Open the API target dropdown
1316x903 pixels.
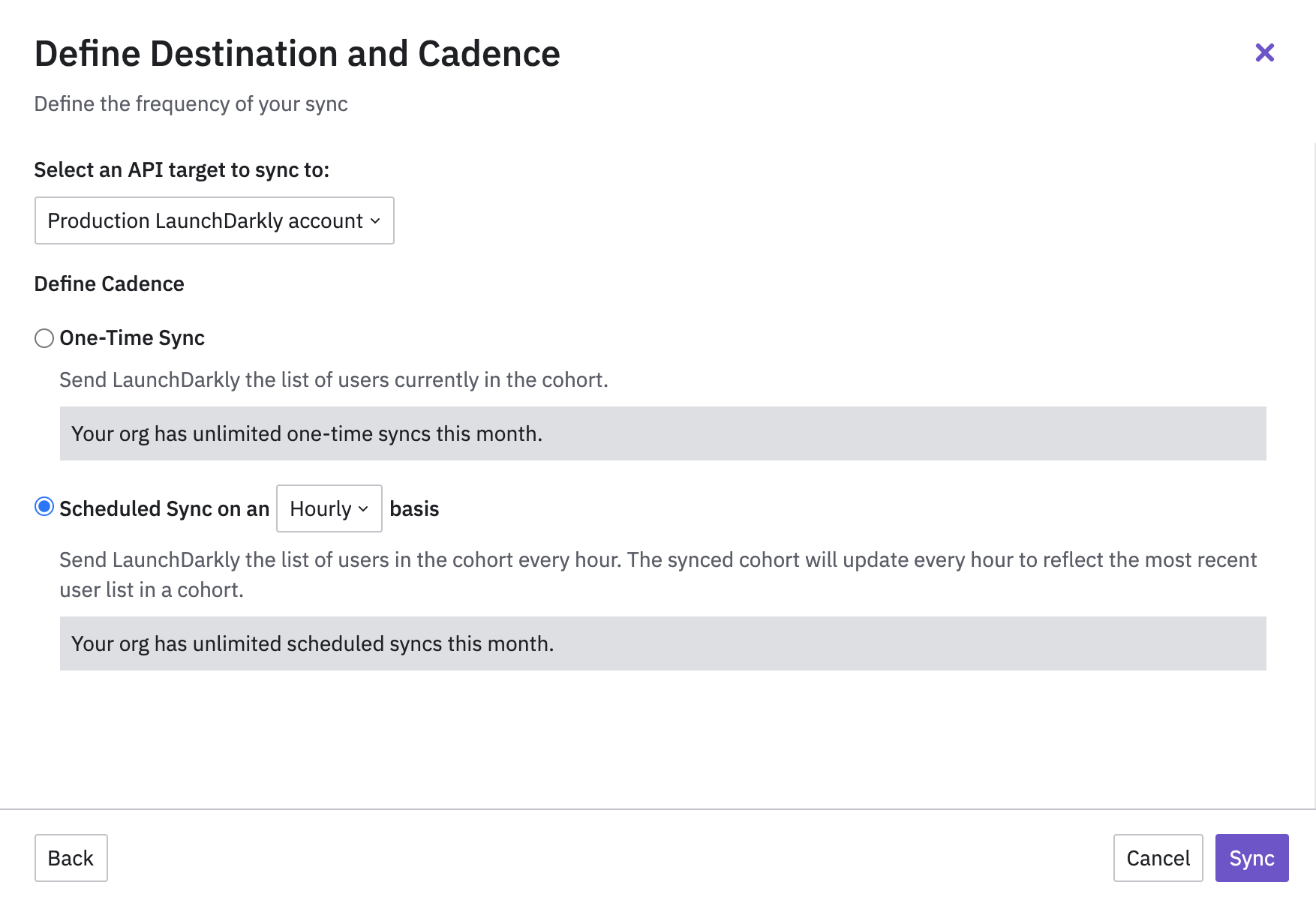pos(214,220)
